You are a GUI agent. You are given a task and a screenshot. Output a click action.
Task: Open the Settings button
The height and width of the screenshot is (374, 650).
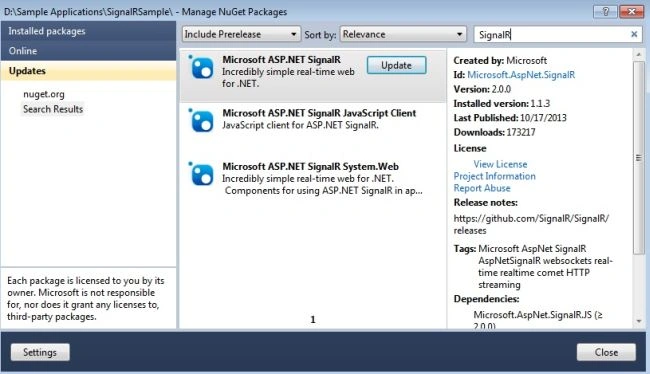40,352
